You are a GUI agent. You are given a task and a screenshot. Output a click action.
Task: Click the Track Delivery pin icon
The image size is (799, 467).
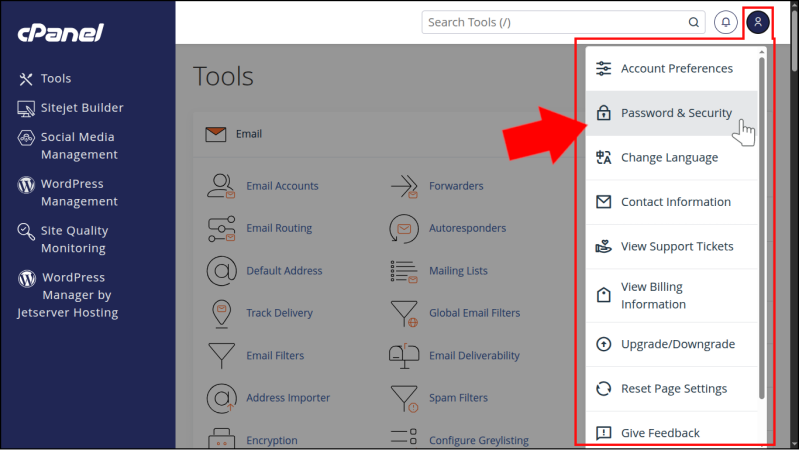pyautogui.click(x=222, y=313)
